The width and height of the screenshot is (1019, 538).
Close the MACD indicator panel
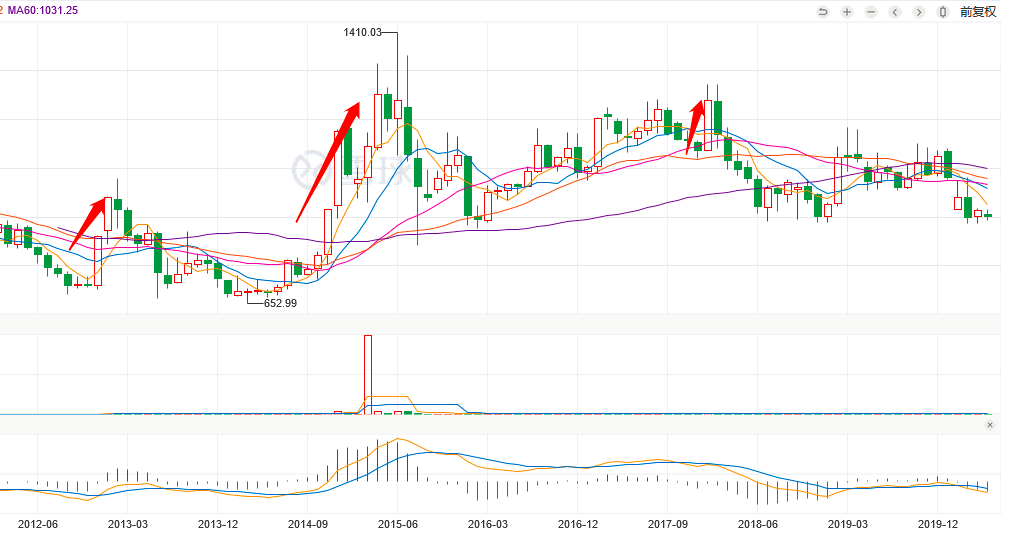990,425
